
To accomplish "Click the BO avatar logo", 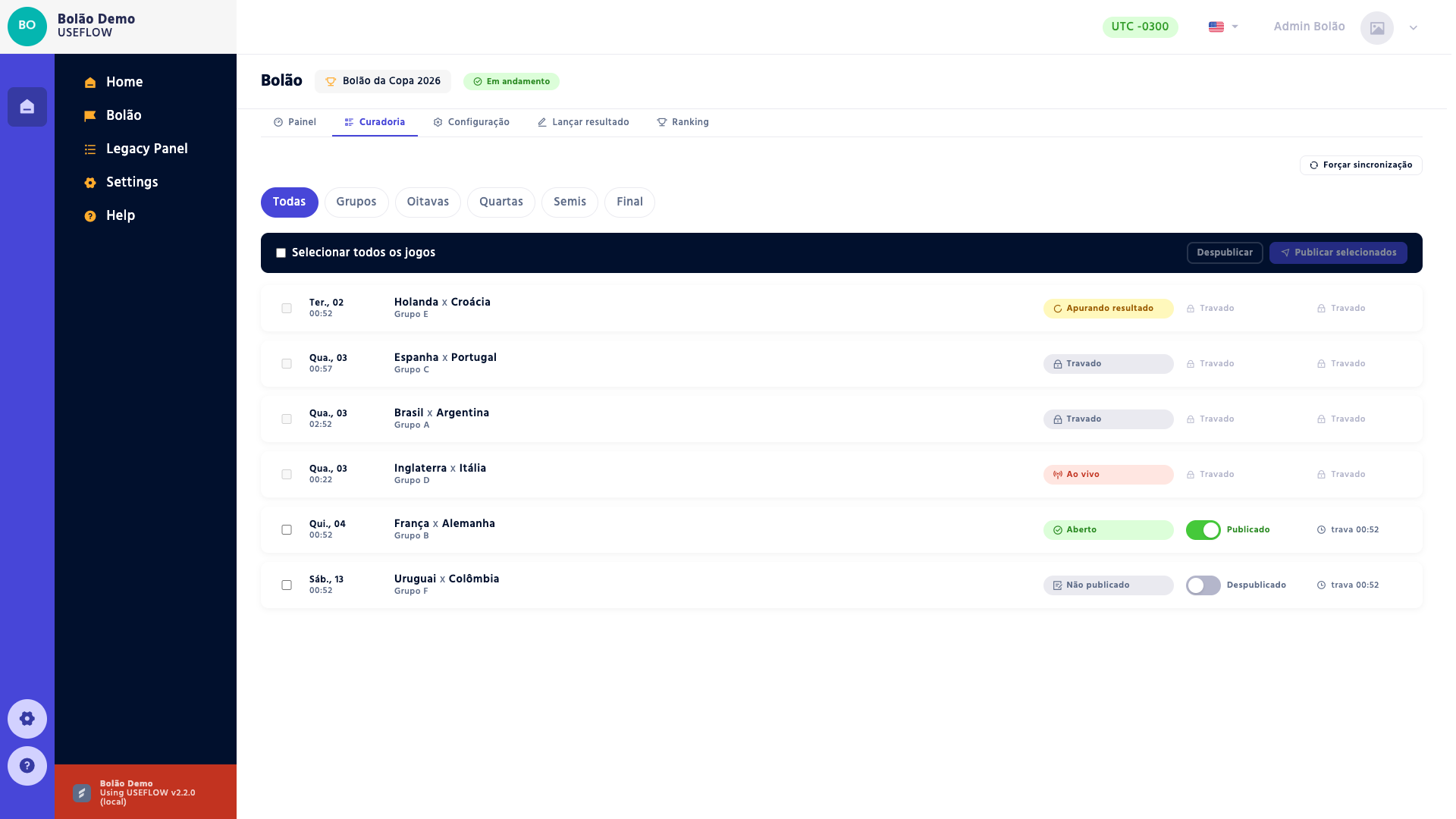I will (27, 27).
